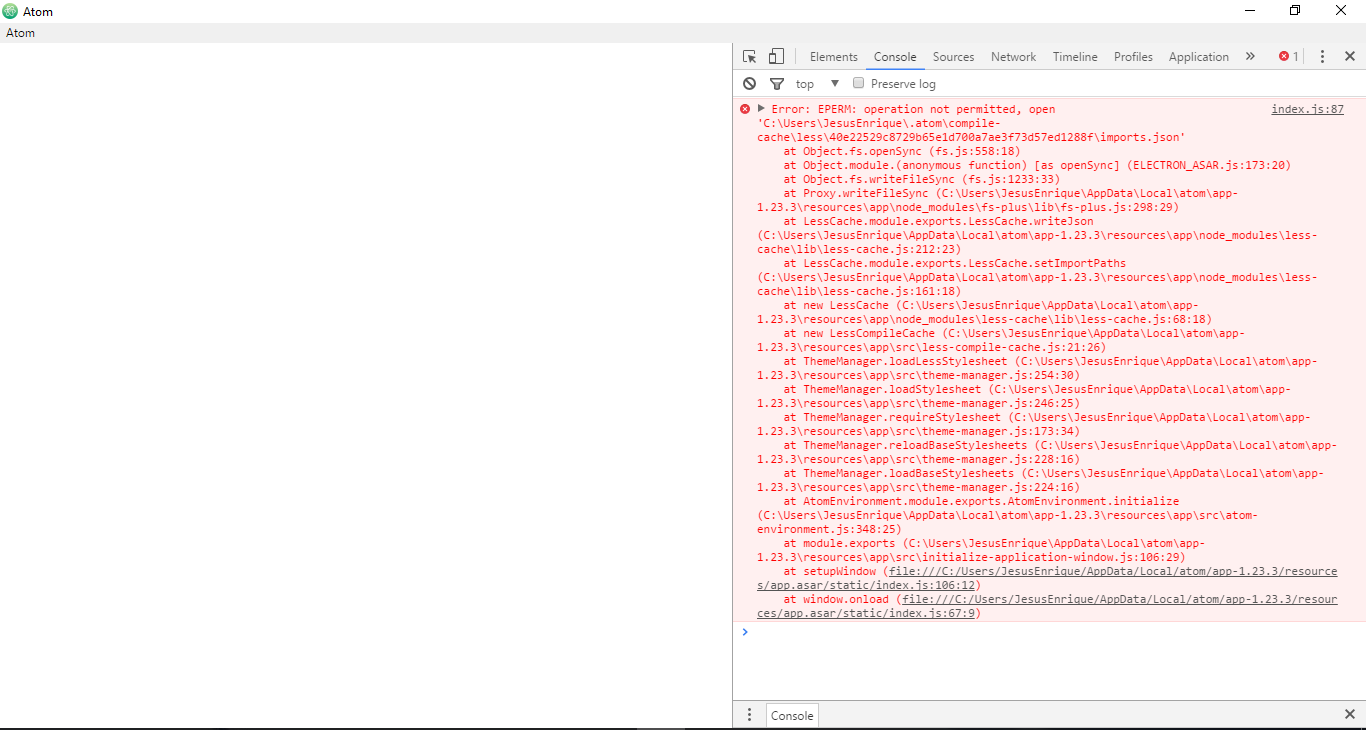This screenshot has height=730, width=1366.
Task: Click the 'Error: EPERM: operation not permitted, open' text
Action: pos(913,110)
